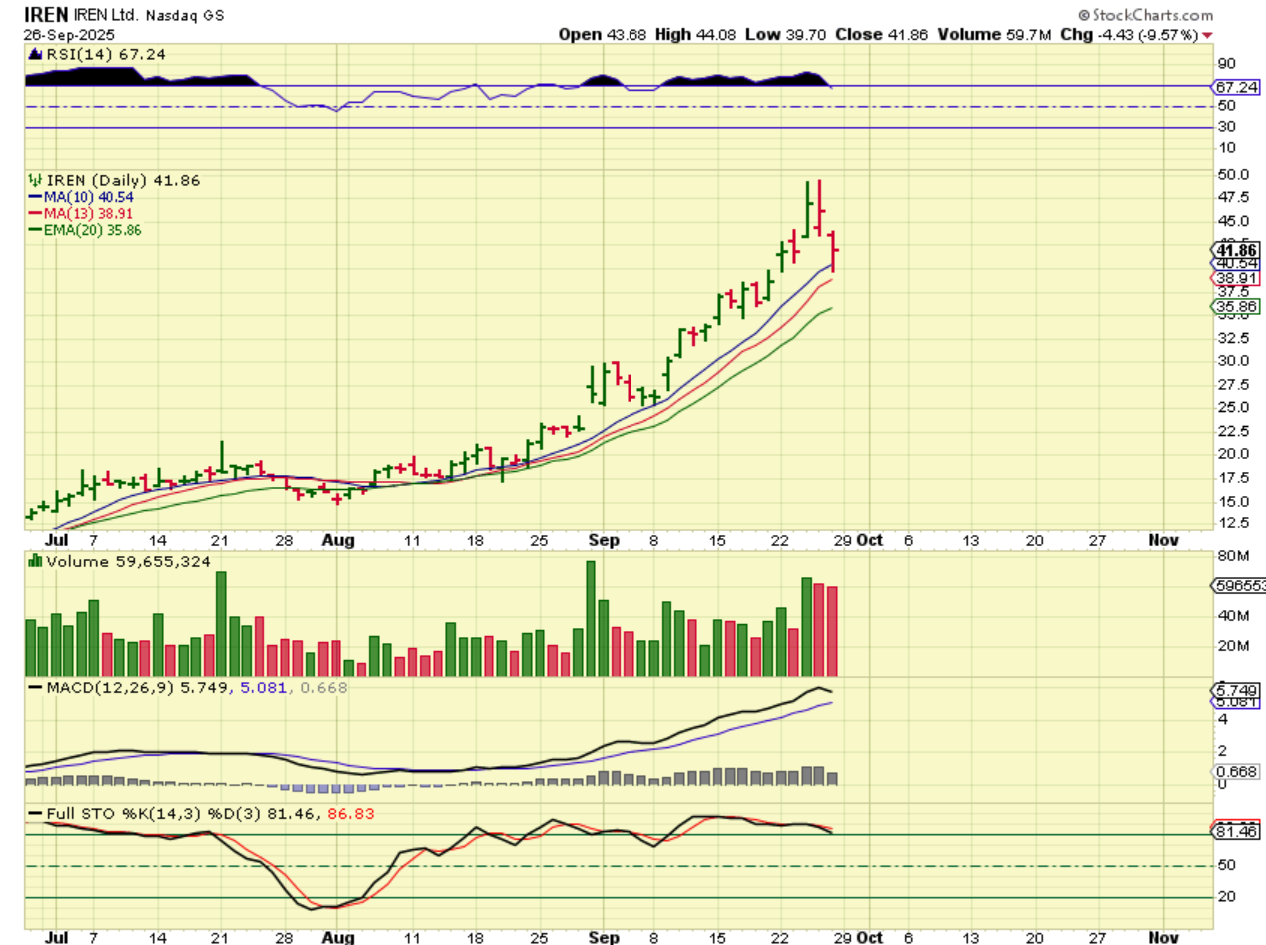Click the EMA(20) 35.86 legend label

93,229
